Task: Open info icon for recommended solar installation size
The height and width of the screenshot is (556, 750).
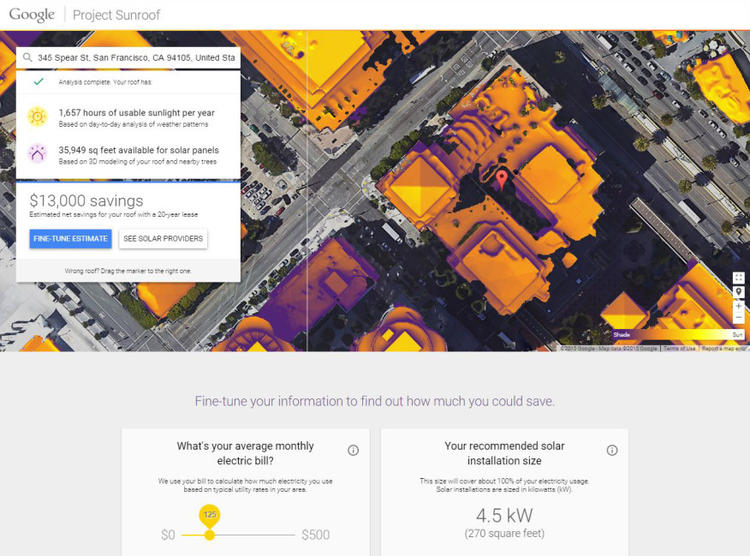Action: (x=612, y=451)
